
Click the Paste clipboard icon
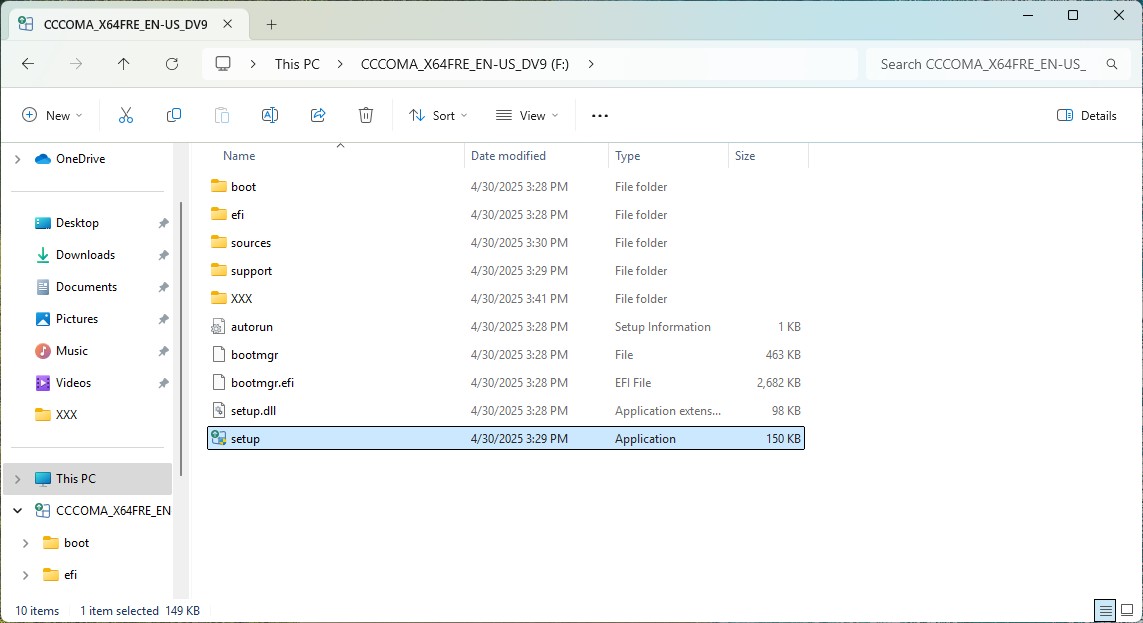coord(222,115)
